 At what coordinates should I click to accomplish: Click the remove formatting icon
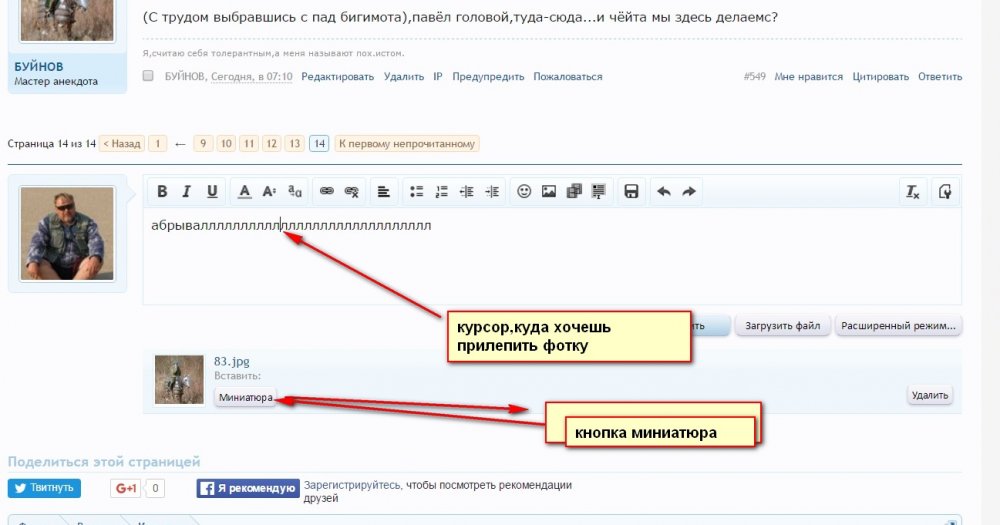[x=912, y=192]
